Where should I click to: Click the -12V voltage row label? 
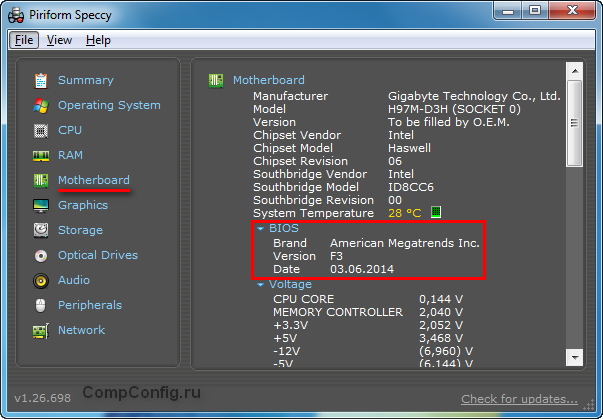click(x=287, y=351)
